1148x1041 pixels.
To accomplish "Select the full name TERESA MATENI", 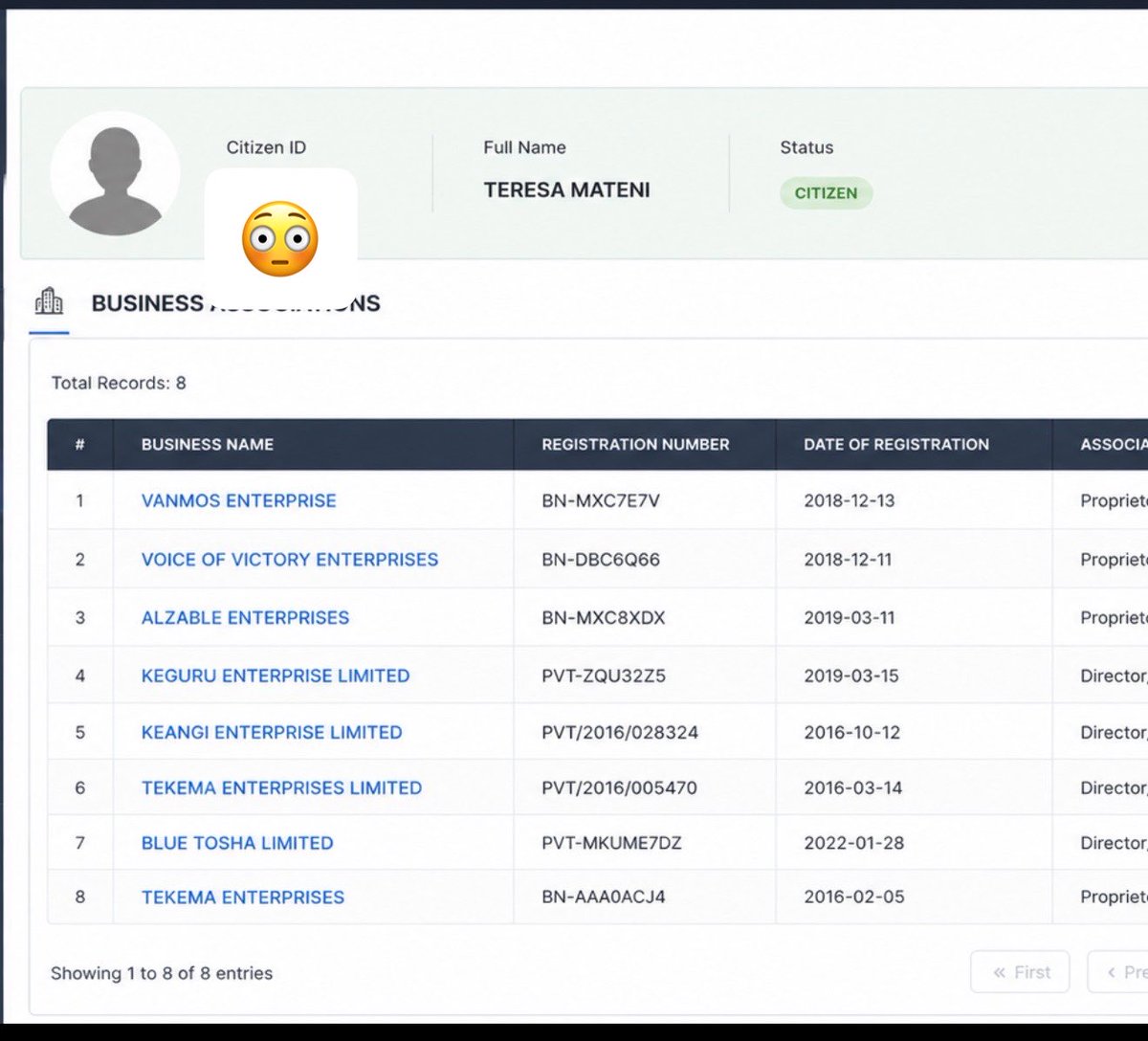I will pyautogui.click(x=566, y=189).
